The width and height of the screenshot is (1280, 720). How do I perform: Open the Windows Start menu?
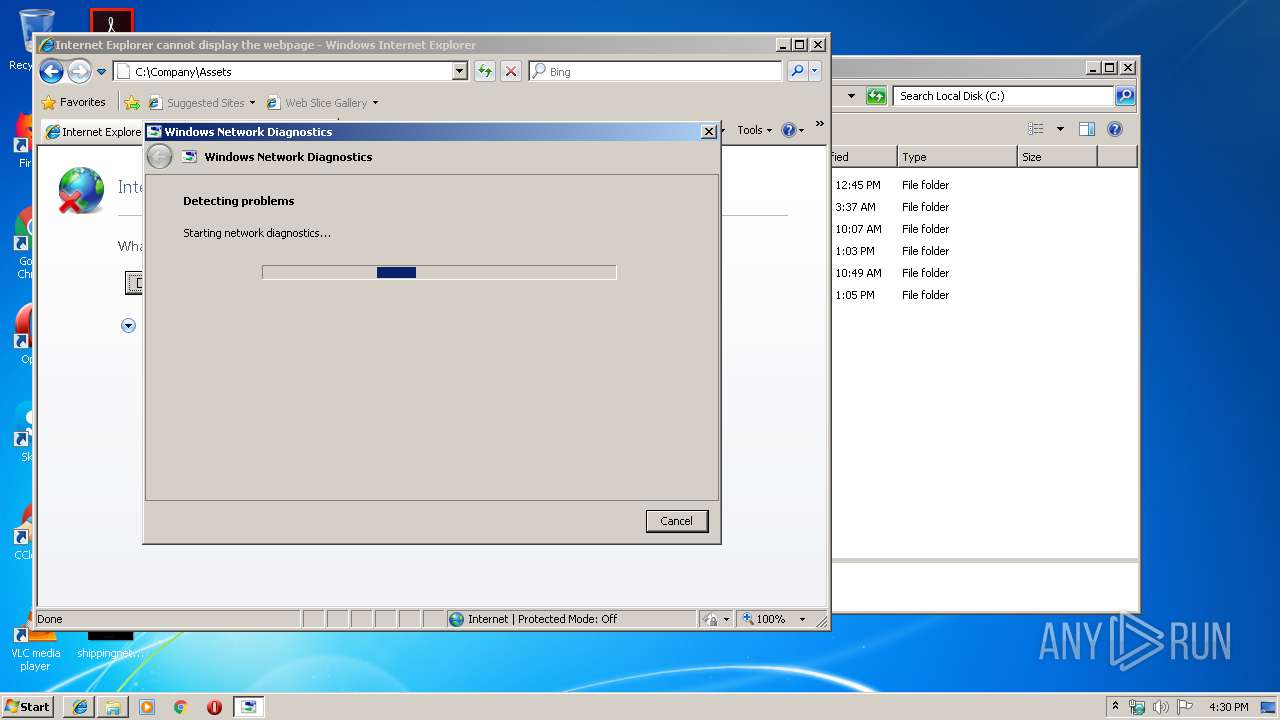coord(27,706)
